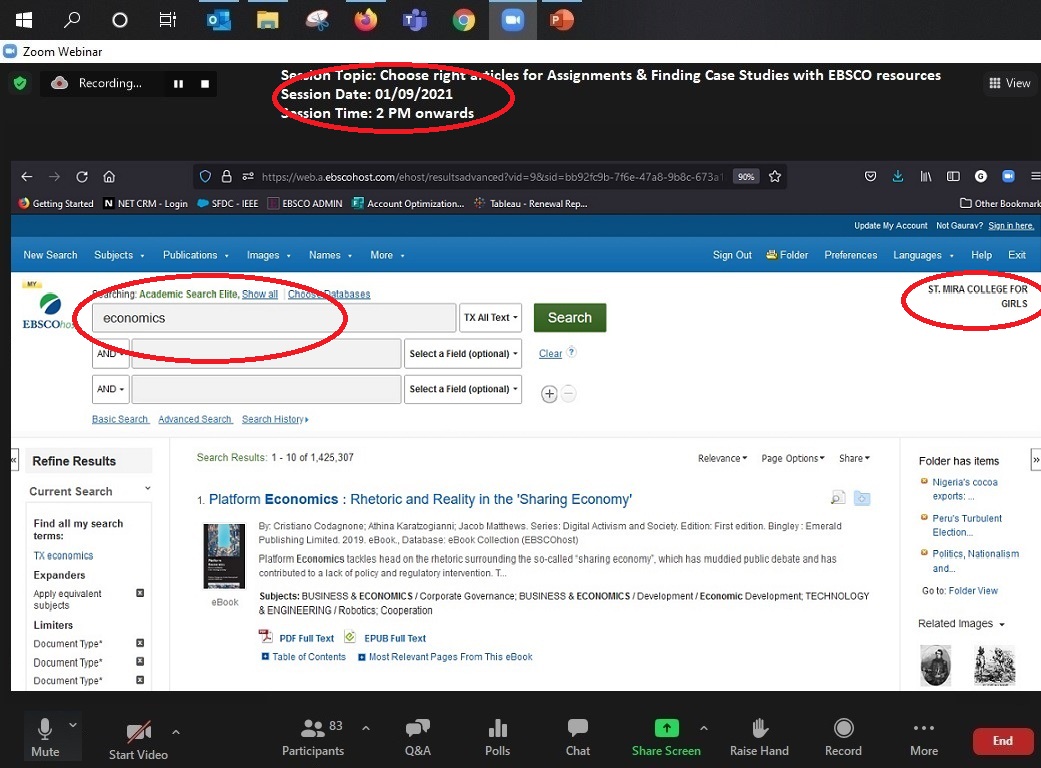Raise Hand in the webinar
The height and width of the screenshot is (768, 1041).
(x=759, y=737)
